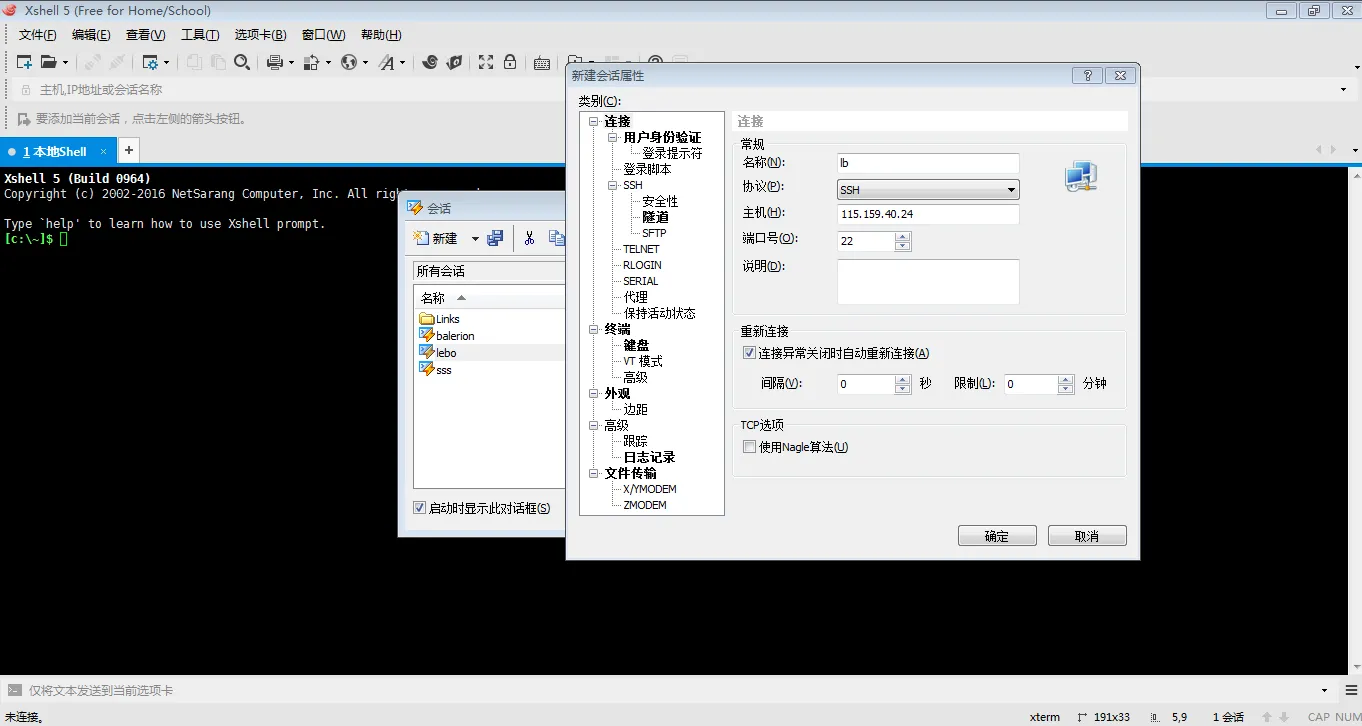Click 新建 button in Sessions dialog
This screenshot has width=1362, height=726.
point(436,238)
